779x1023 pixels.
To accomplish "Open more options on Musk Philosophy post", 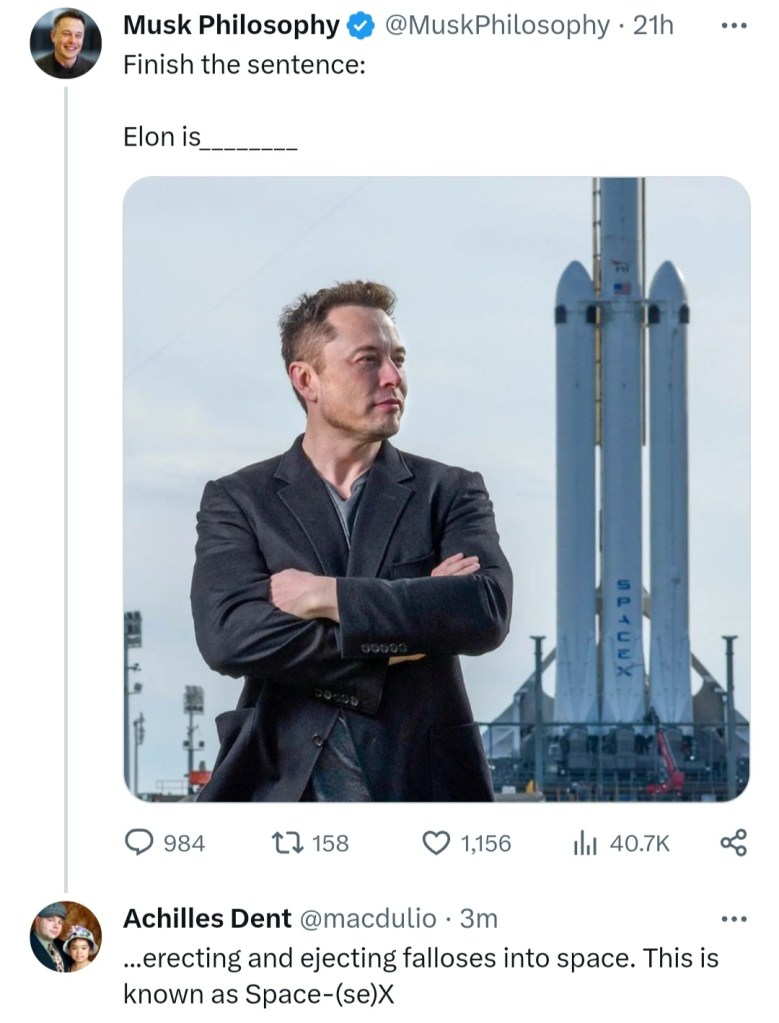I will click(x=734, y=26).
